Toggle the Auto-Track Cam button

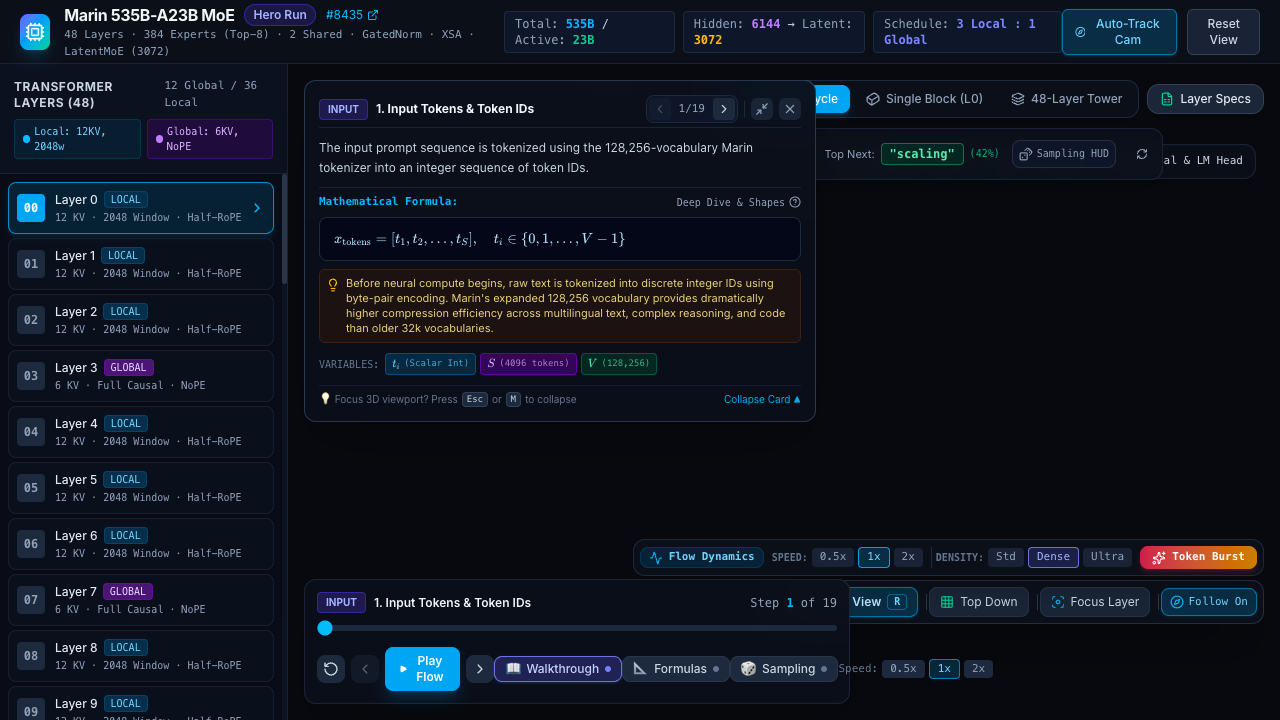[x=1119, y=32]
